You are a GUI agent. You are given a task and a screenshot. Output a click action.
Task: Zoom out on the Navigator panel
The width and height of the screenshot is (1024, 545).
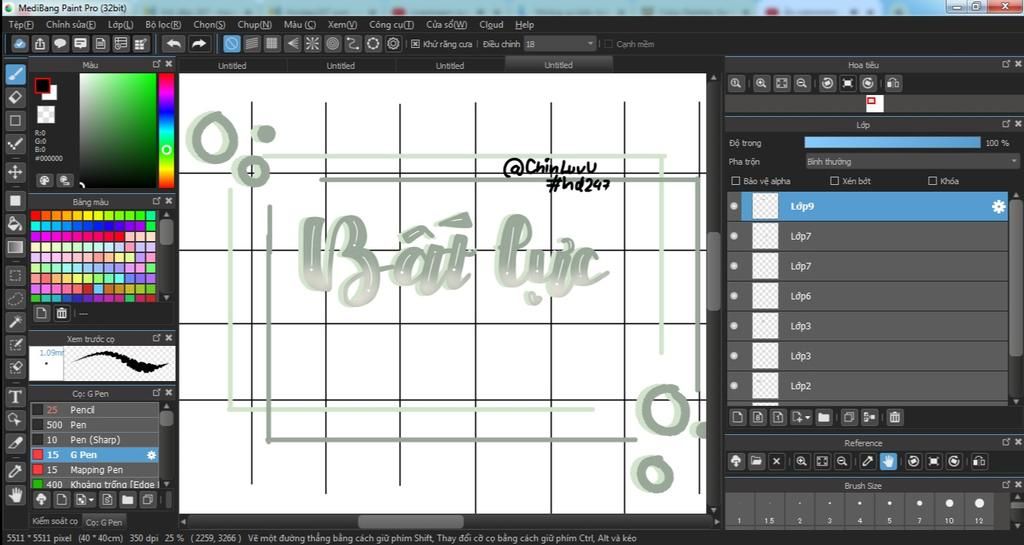801,83
